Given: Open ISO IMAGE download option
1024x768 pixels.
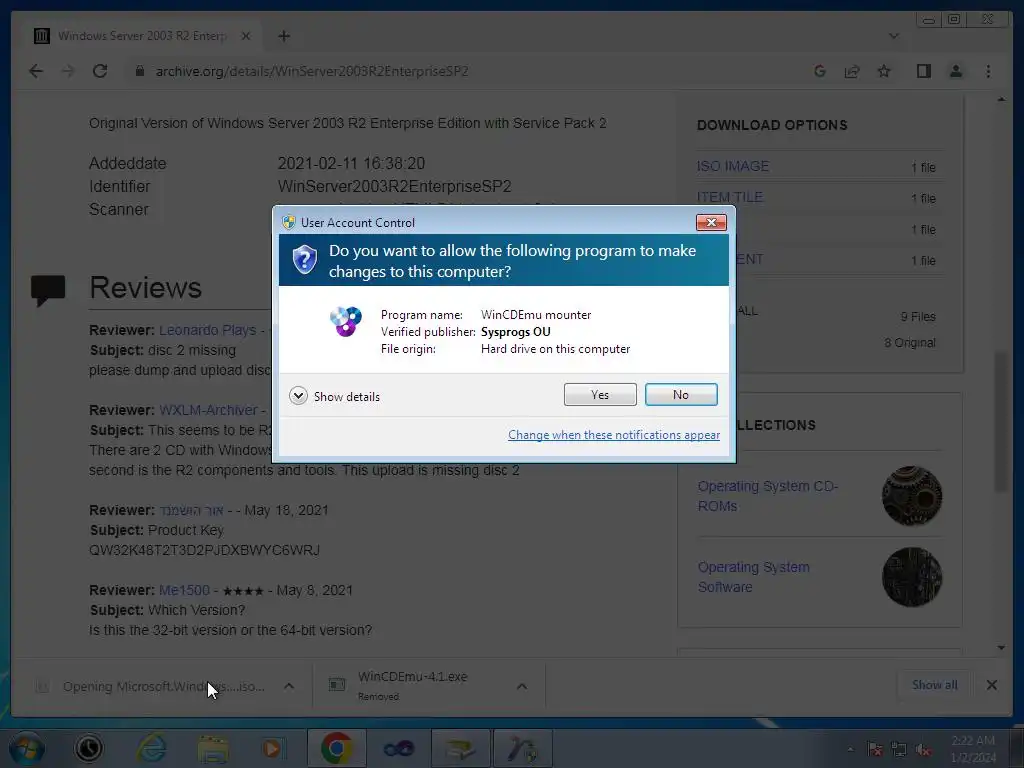Looking at the screenshot, I should pyautogui.click(x=733, y=166).
